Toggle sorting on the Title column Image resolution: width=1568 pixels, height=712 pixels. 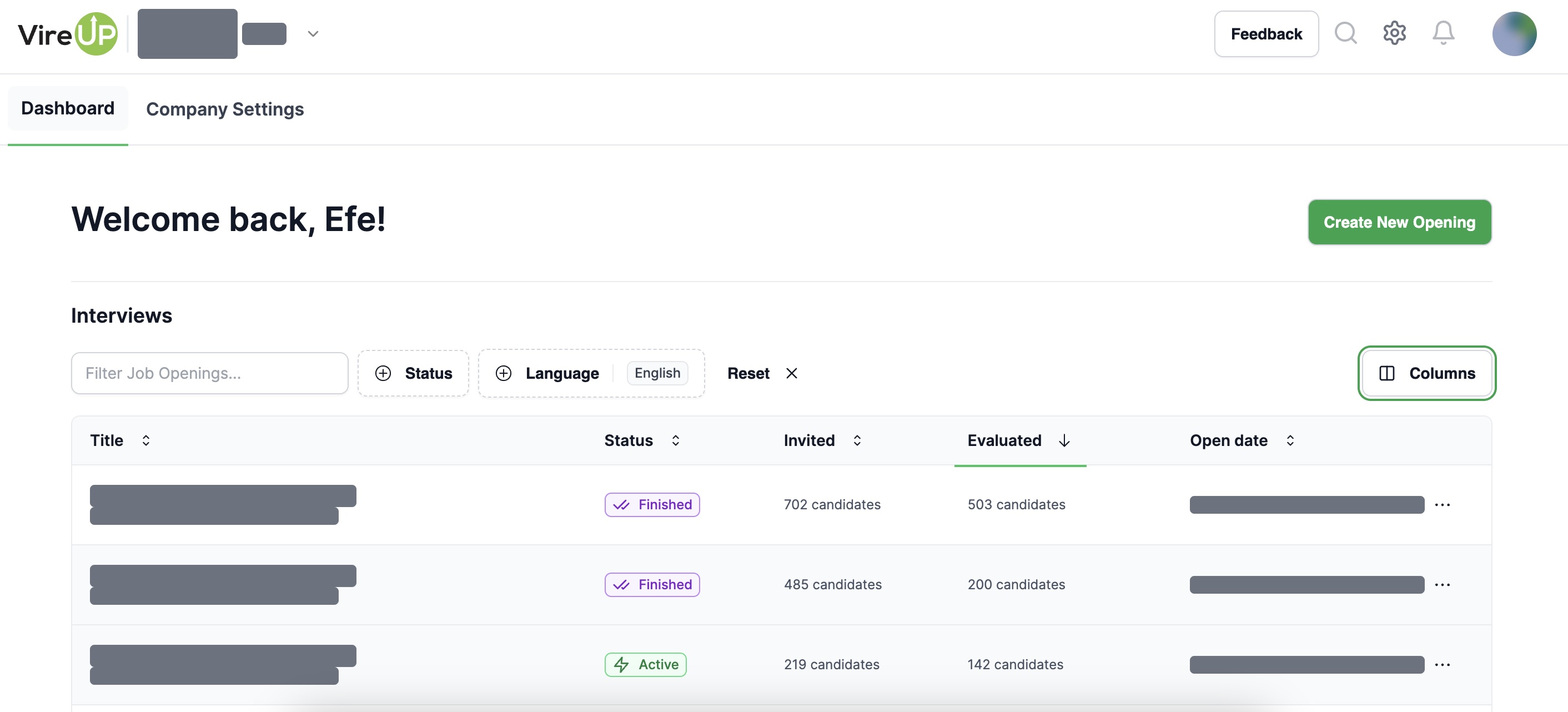pyautogui.click(x=145, y=440)
